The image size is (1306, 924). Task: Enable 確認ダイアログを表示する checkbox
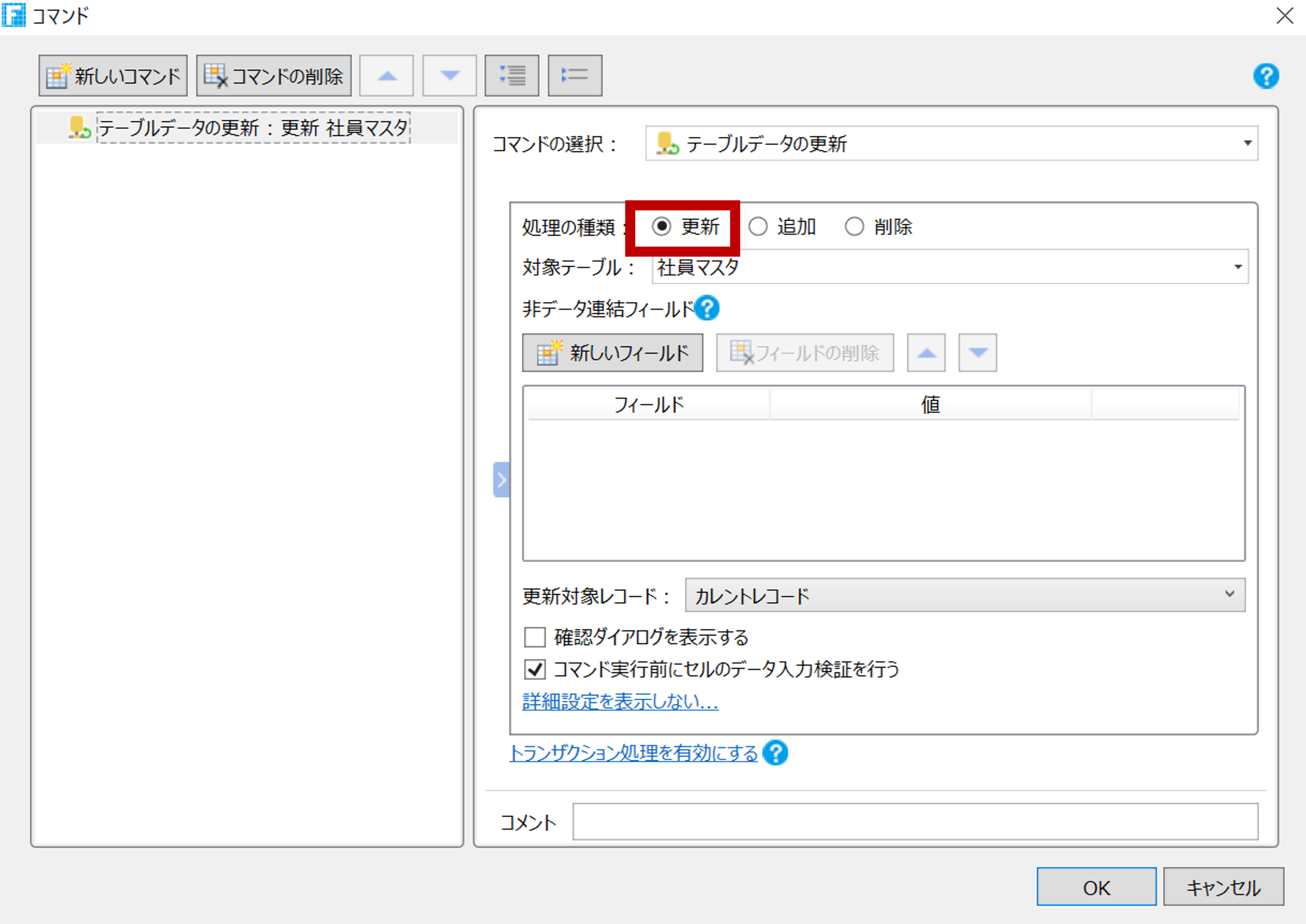pyautogui.click(x=535, y=637)
